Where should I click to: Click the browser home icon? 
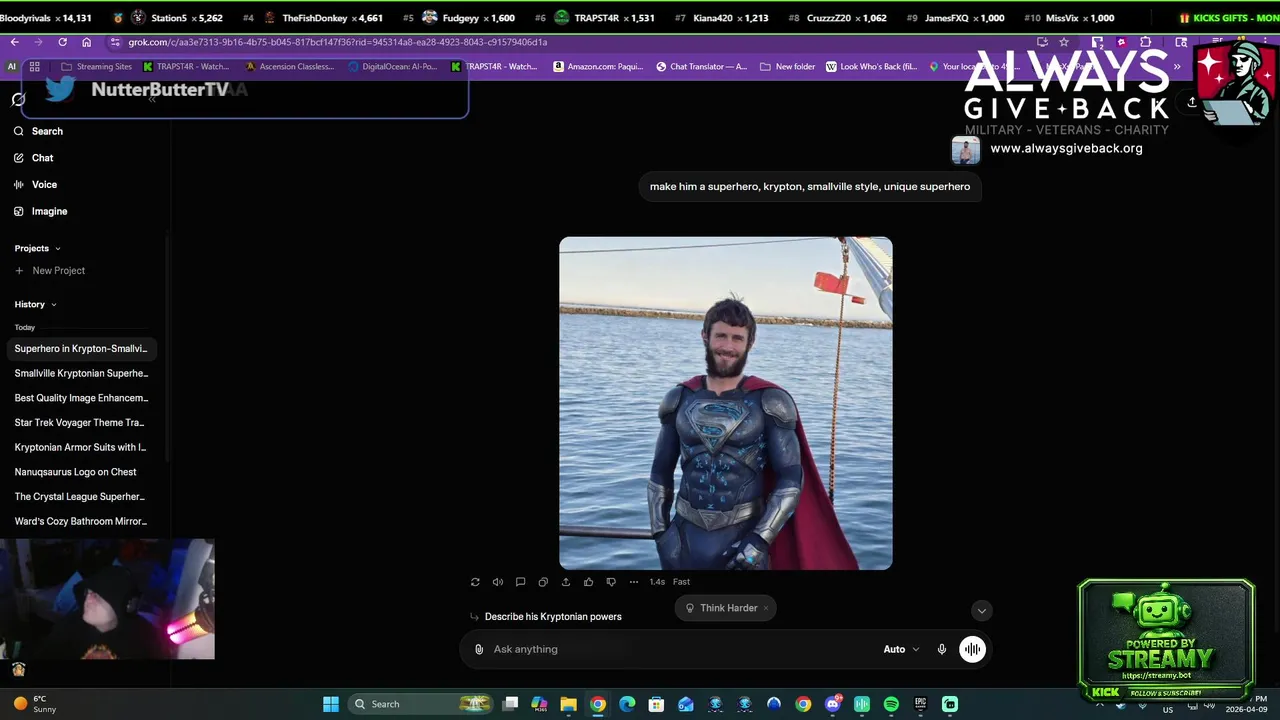[87, 42]
